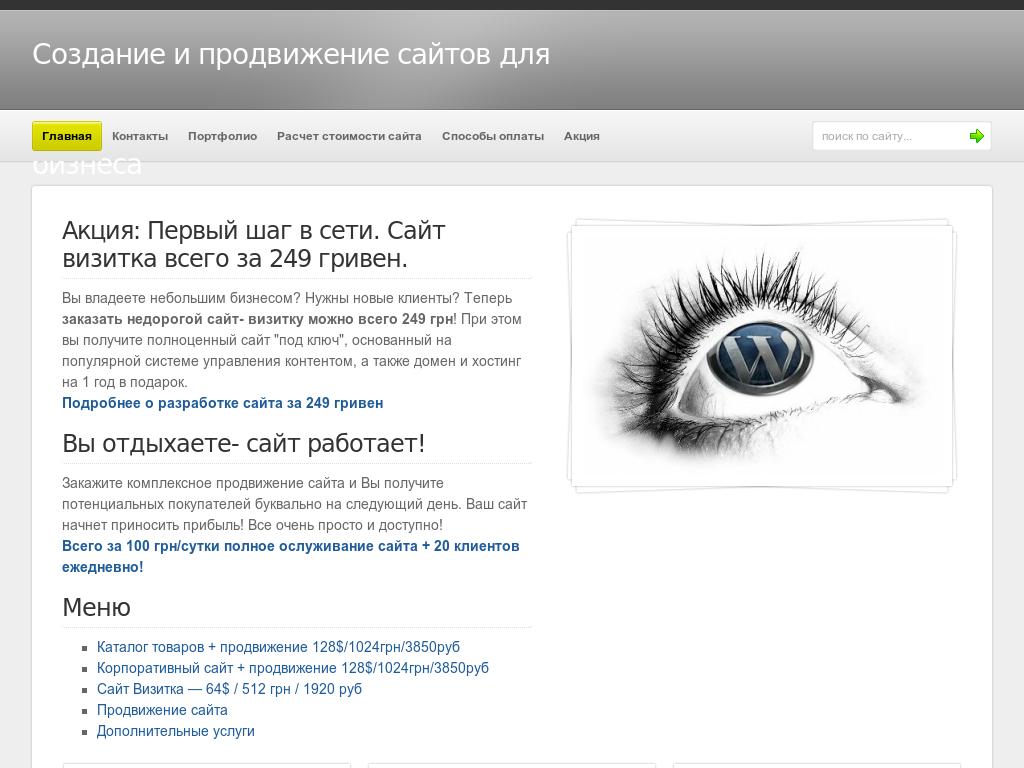Open Подробнее о разработке сайта за 249 гривен link

[223, 403]
